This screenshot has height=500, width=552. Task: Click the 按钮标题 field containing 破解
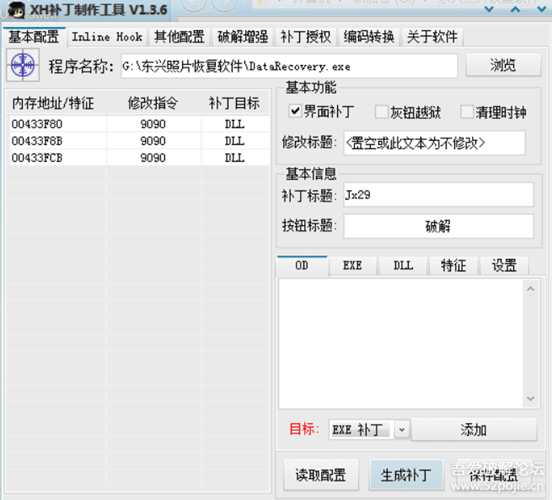[x=438, y=226]
